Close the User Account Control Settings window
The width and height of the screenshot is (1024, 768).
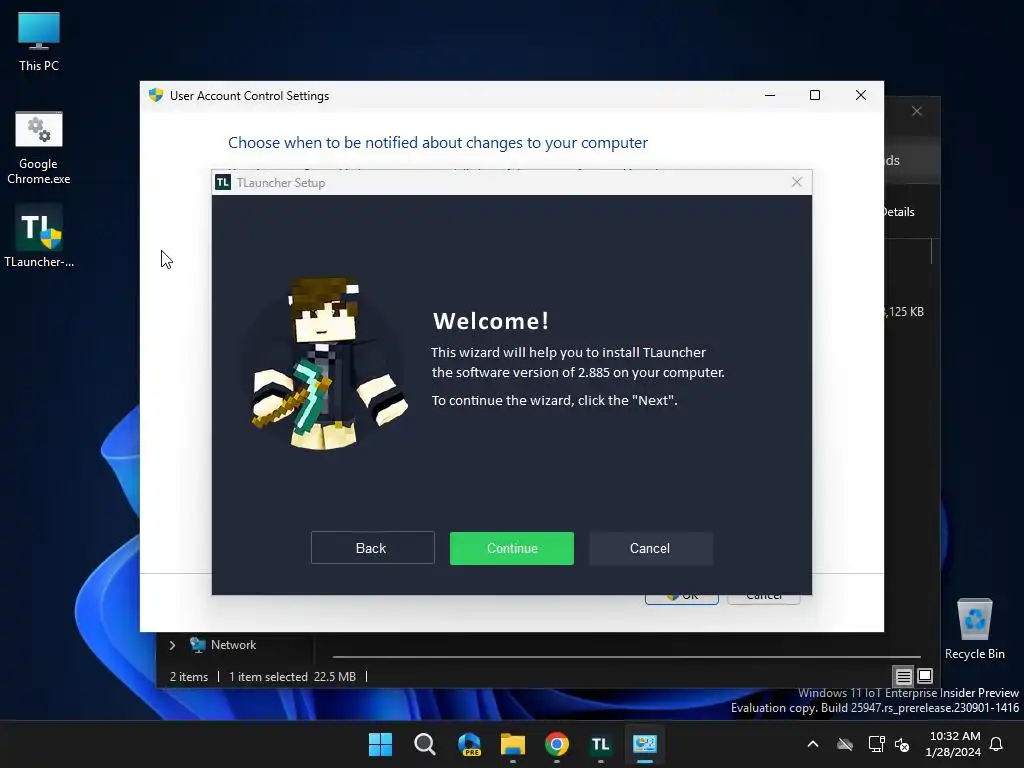tap(861, 95)
